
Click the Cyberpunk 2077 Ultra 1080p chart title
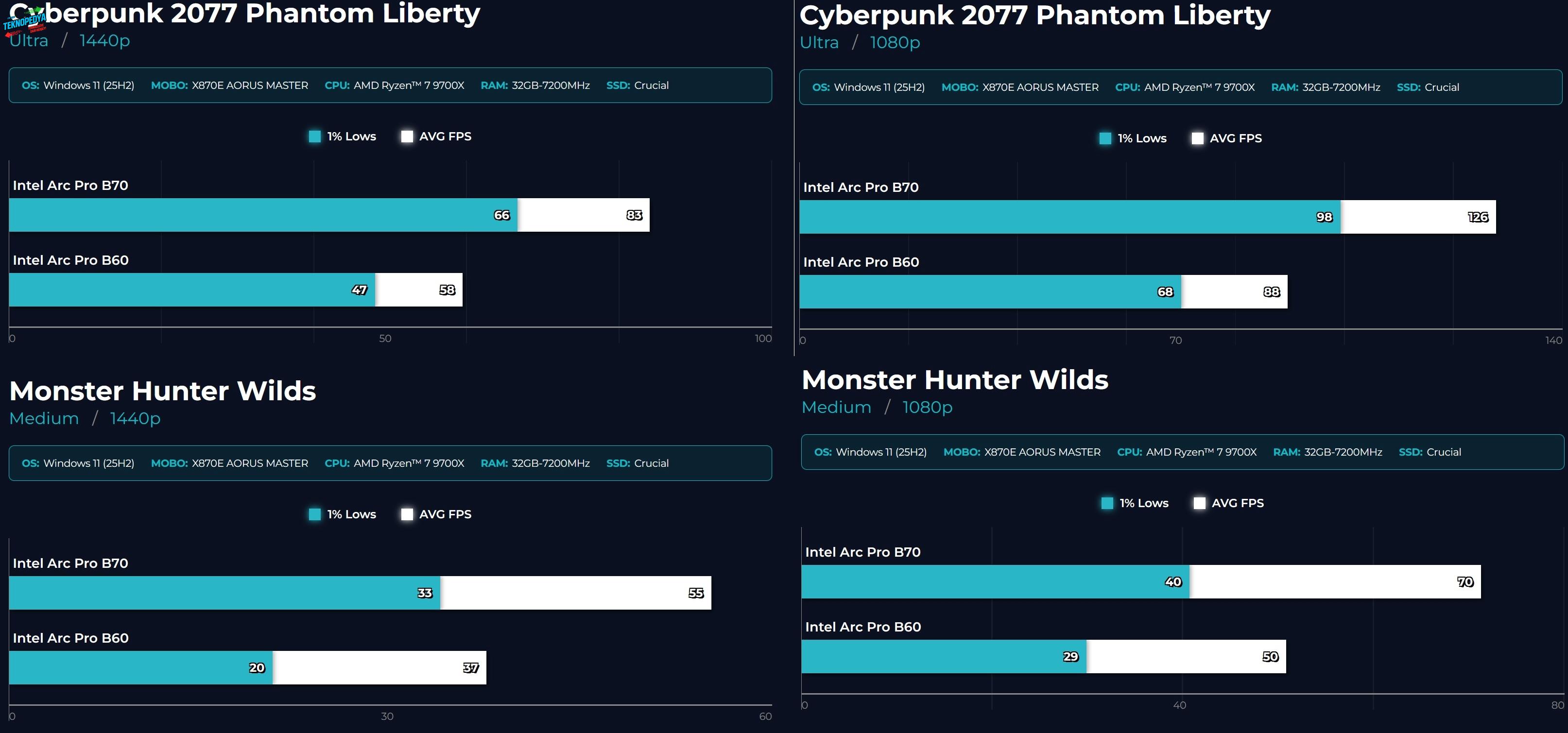[x=1034, y=16]
